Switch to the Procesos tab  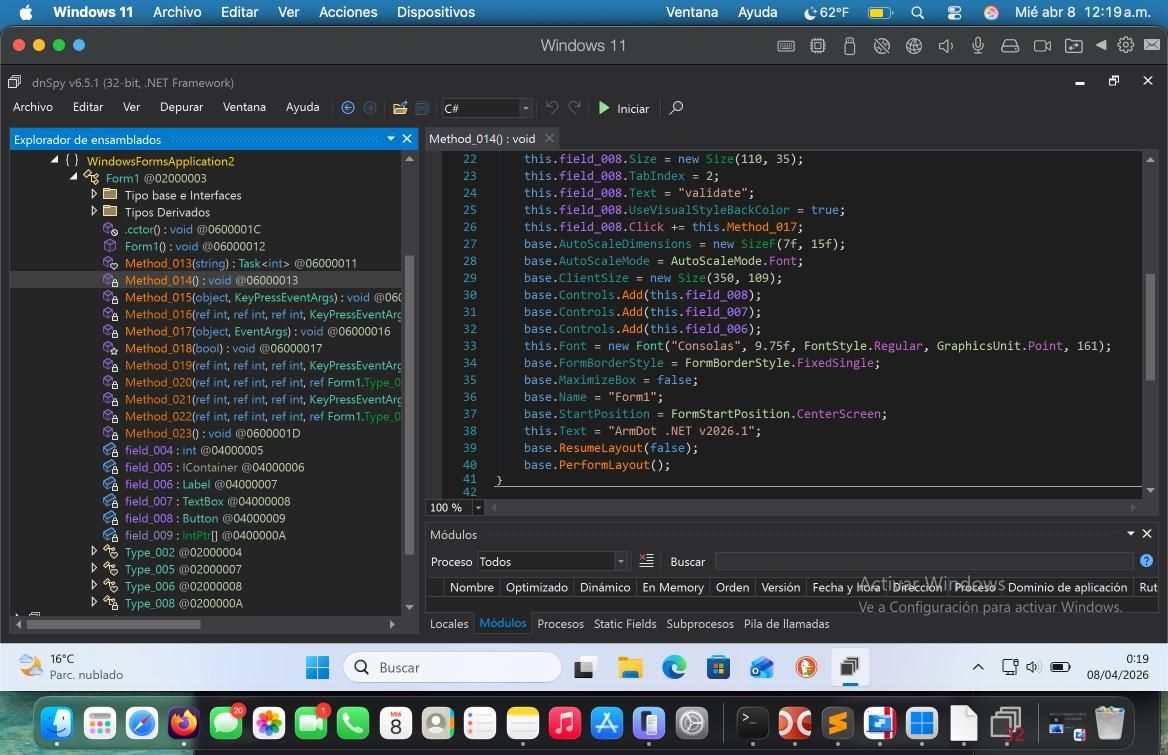[560, 623]
